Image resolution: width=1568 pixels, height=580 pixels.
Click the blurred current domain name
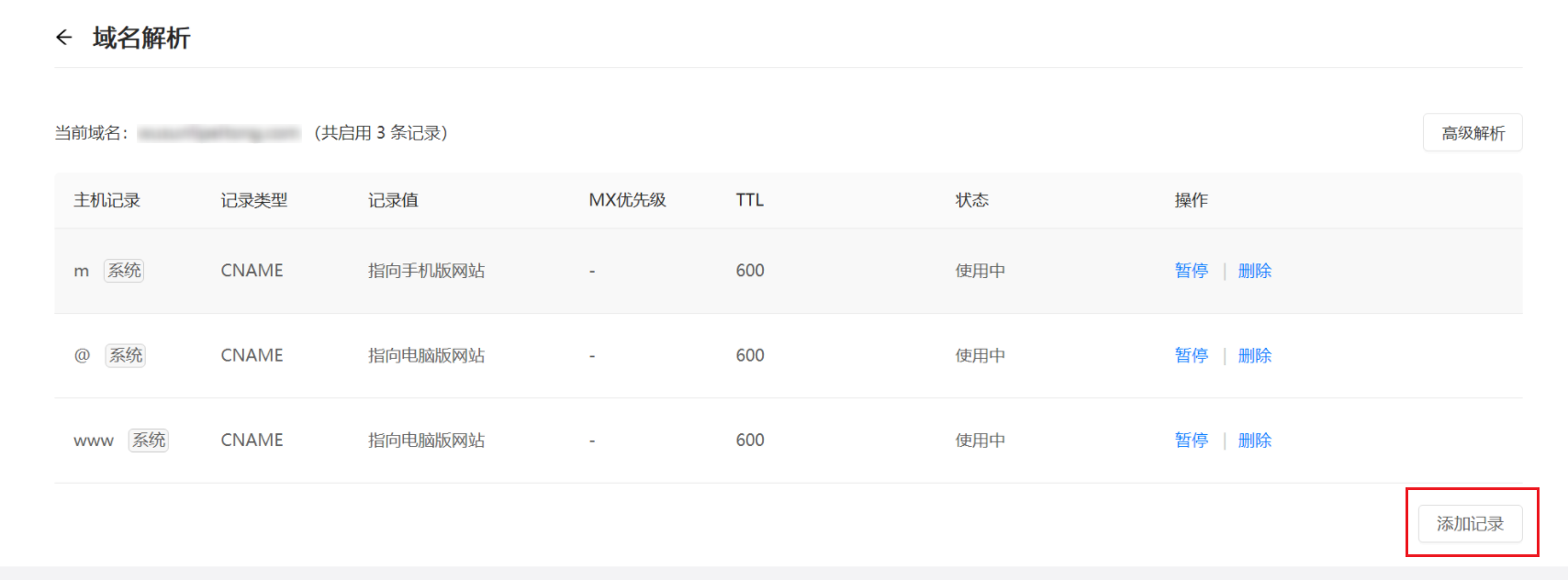tap(219, 133)
